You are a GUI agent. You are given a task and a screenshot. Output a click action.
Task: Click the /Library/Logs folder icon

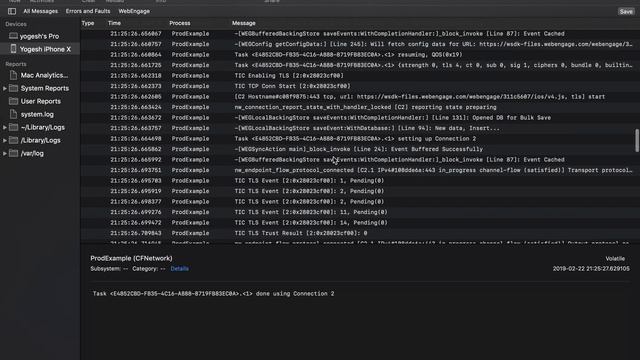pos(13,140)
